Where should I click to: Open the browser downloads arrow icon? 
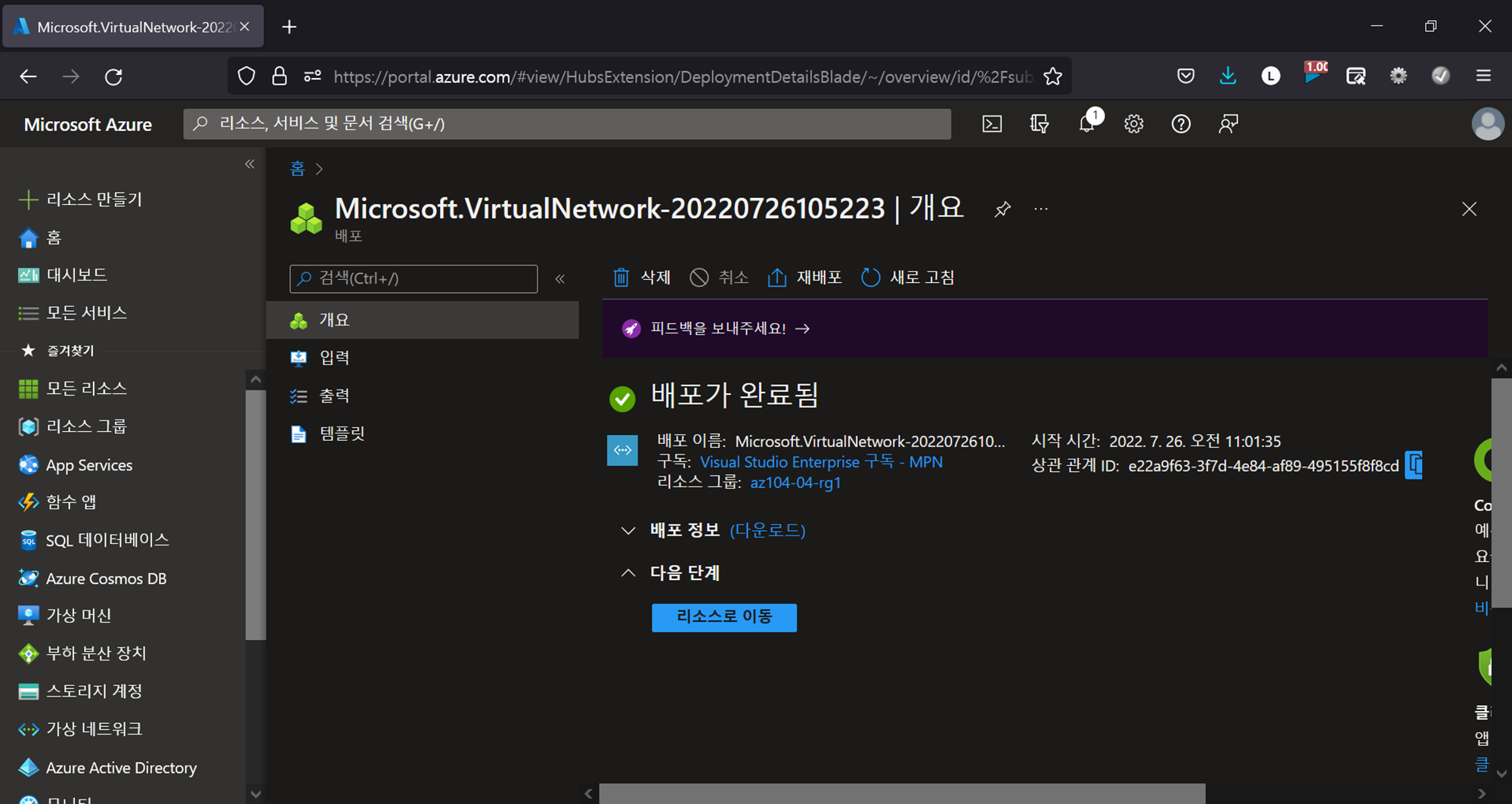tap(1228, 76)
